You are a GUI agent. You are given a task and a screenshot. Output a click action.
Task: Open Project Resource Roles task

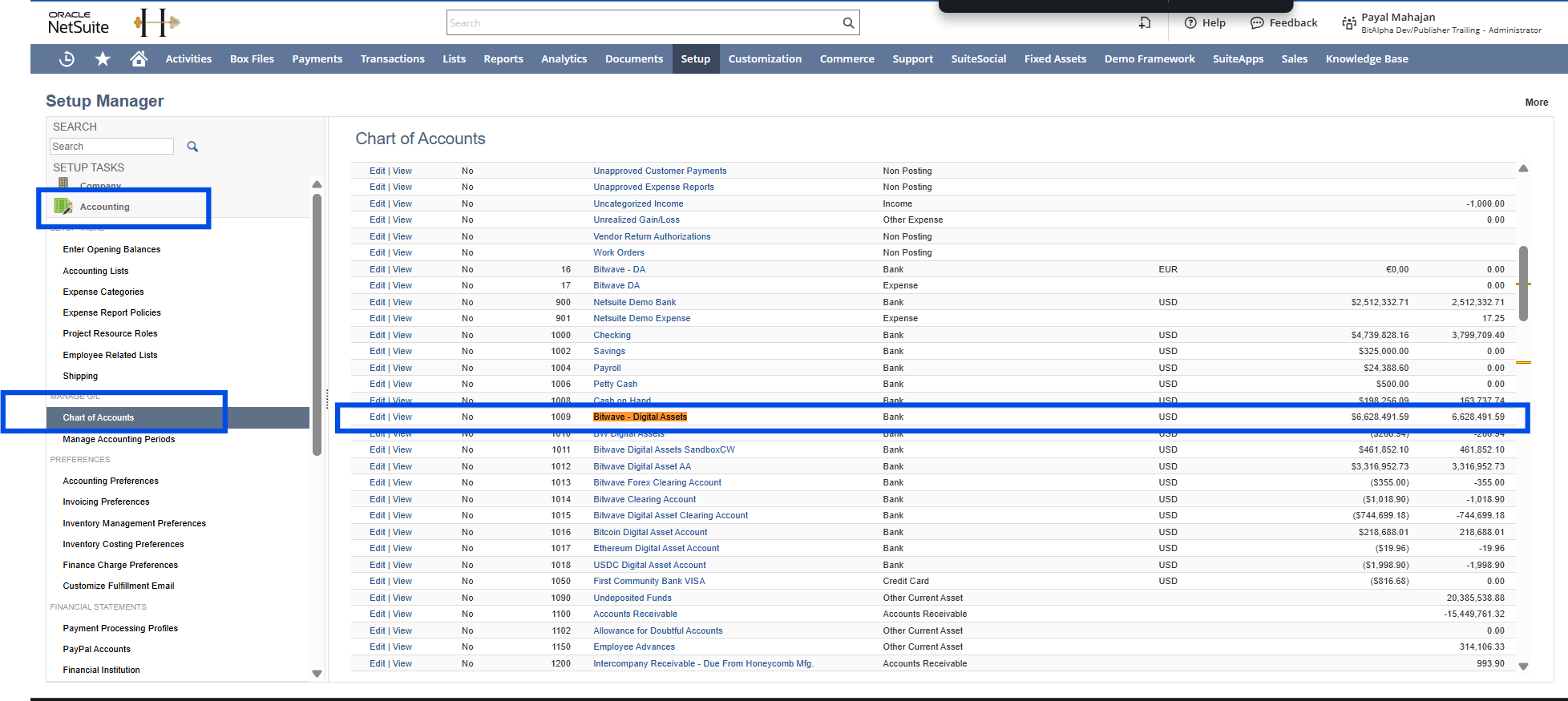pyautogui.click(x=110, y=333)
